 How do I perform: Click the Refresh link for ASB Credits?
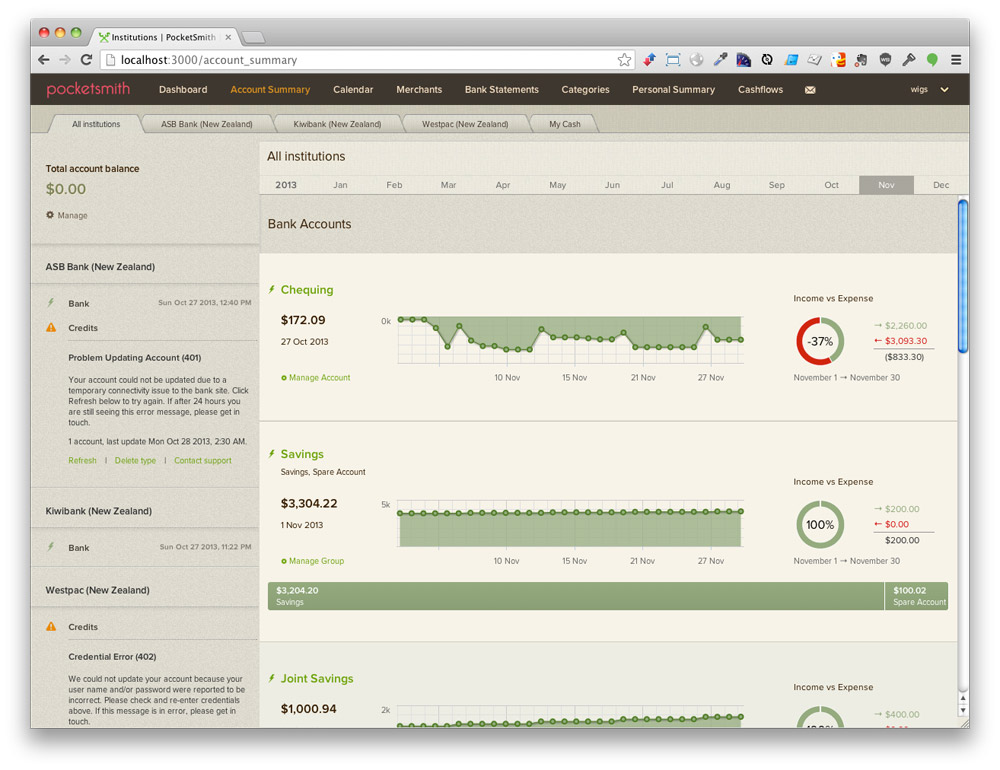pos(82,461)
